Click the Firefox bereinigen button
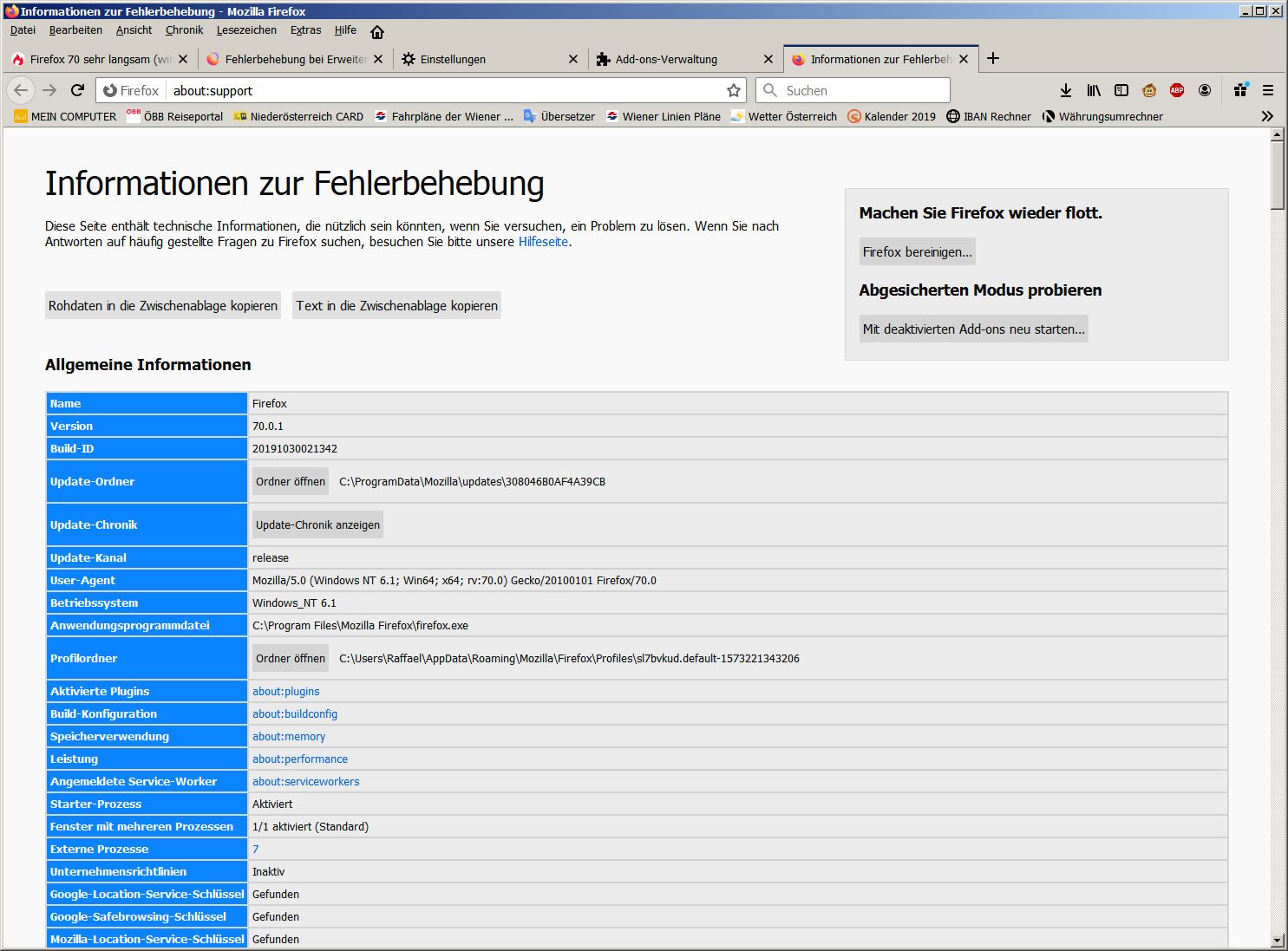The image size is (1288, 951). [917, 251]
